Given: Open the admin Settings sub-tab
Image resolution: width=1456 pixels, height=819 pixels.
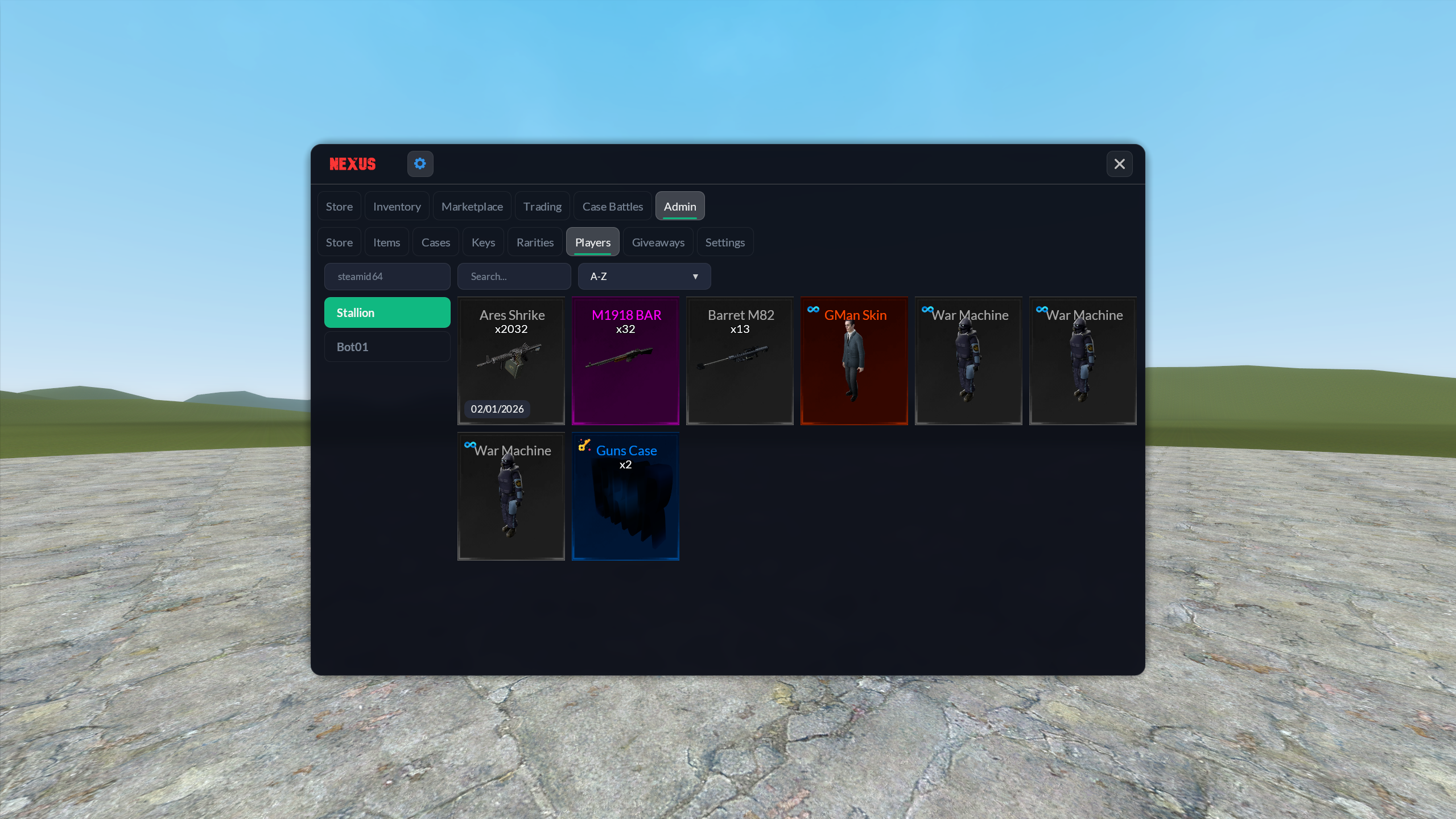Looking at the screenshot, I should 725,242.
